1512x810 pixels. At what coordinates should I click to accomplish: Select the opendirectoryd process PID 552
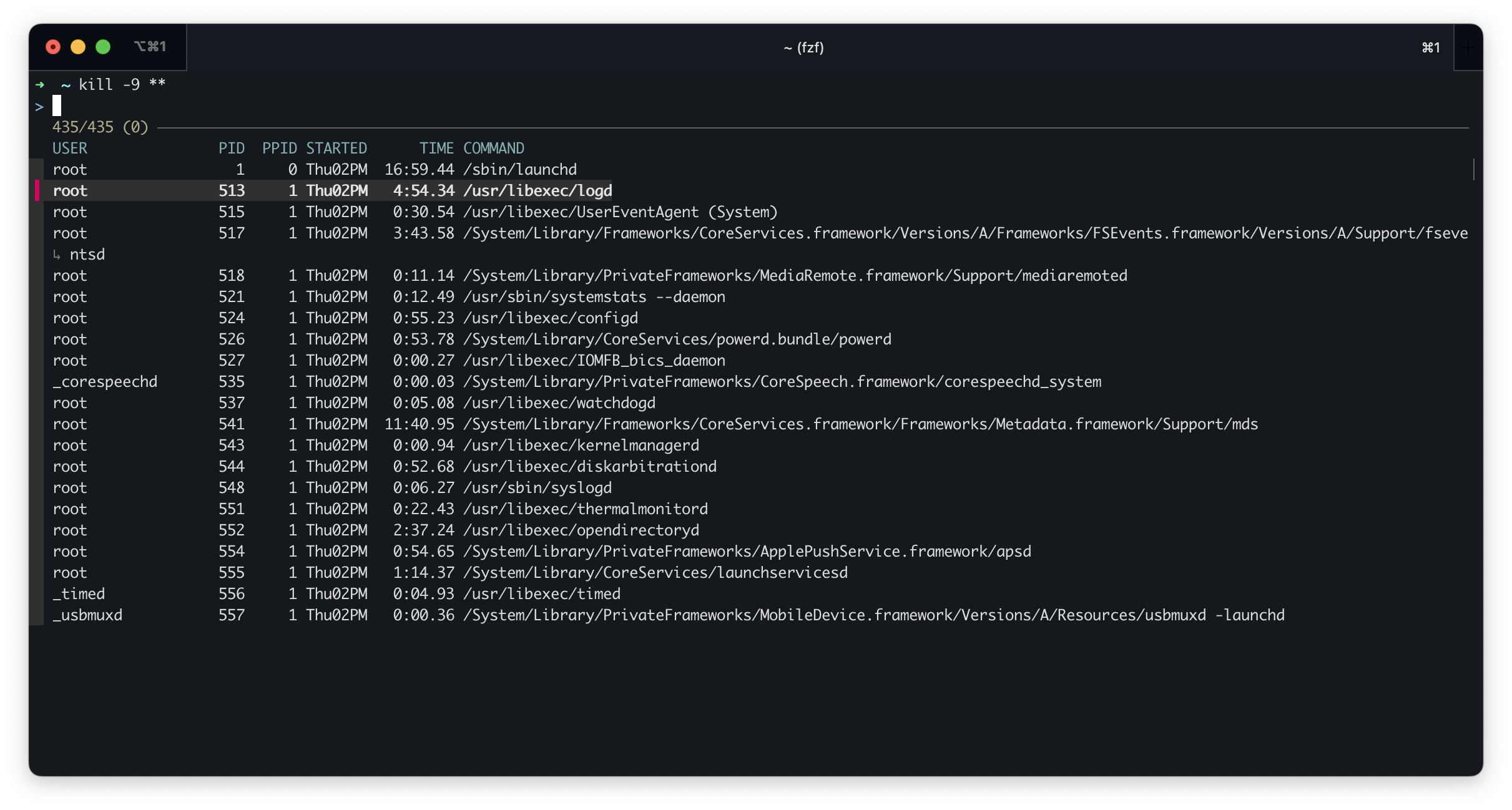coord(581,530)
